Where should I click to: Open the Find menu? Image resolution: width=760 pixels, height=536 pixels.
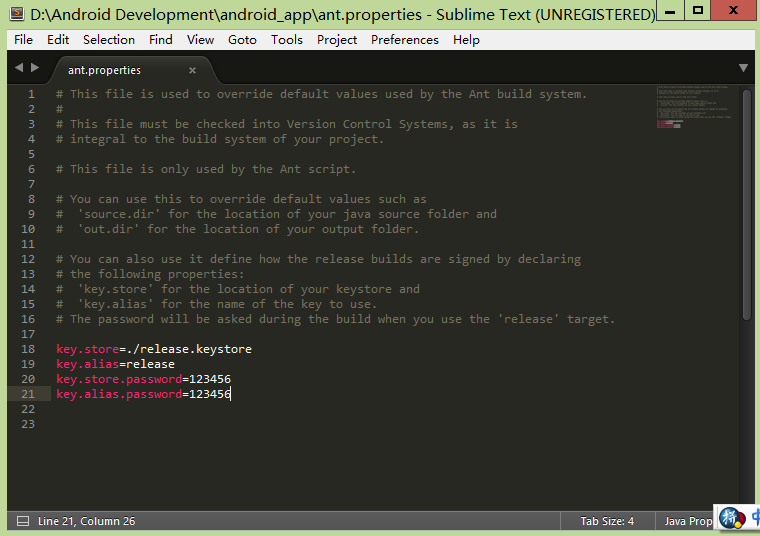pos(160,40)
